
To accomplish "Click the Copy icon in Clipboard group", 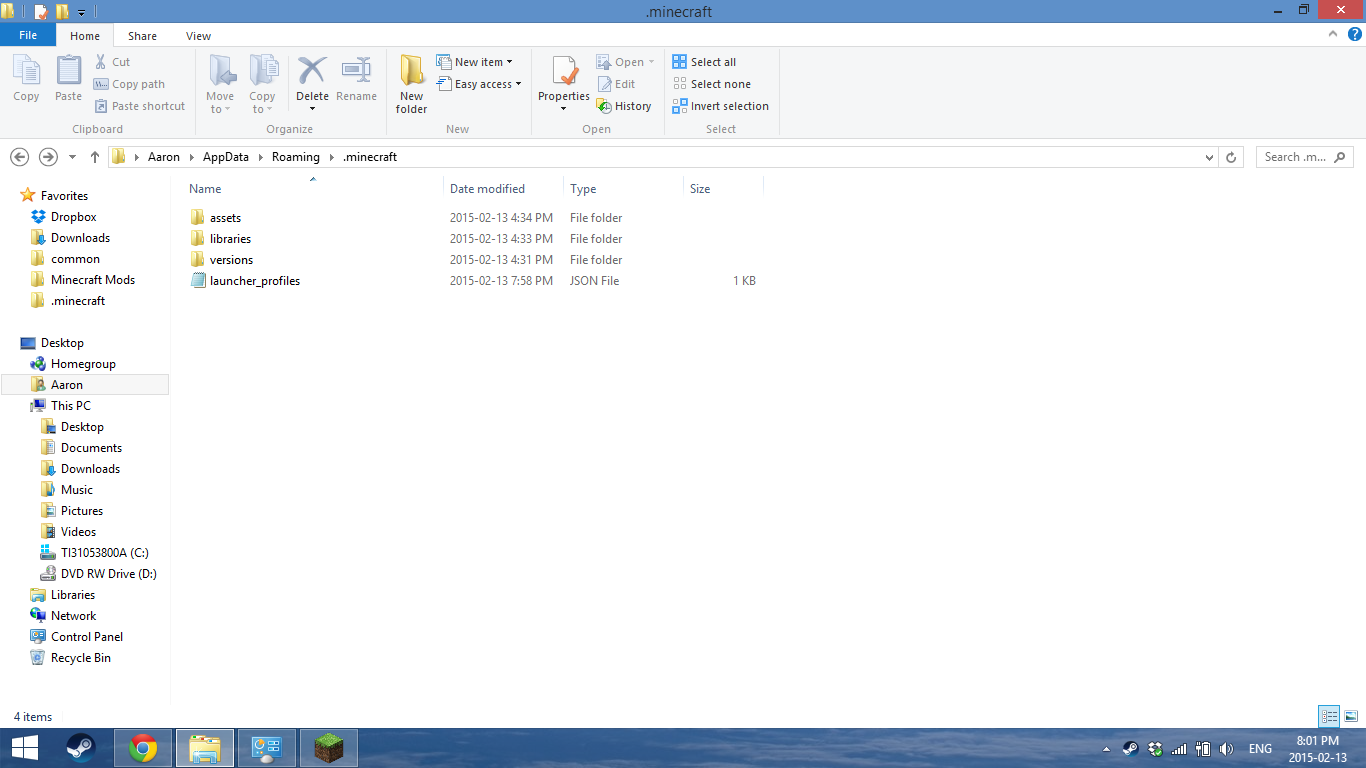I will coord(26,78).
